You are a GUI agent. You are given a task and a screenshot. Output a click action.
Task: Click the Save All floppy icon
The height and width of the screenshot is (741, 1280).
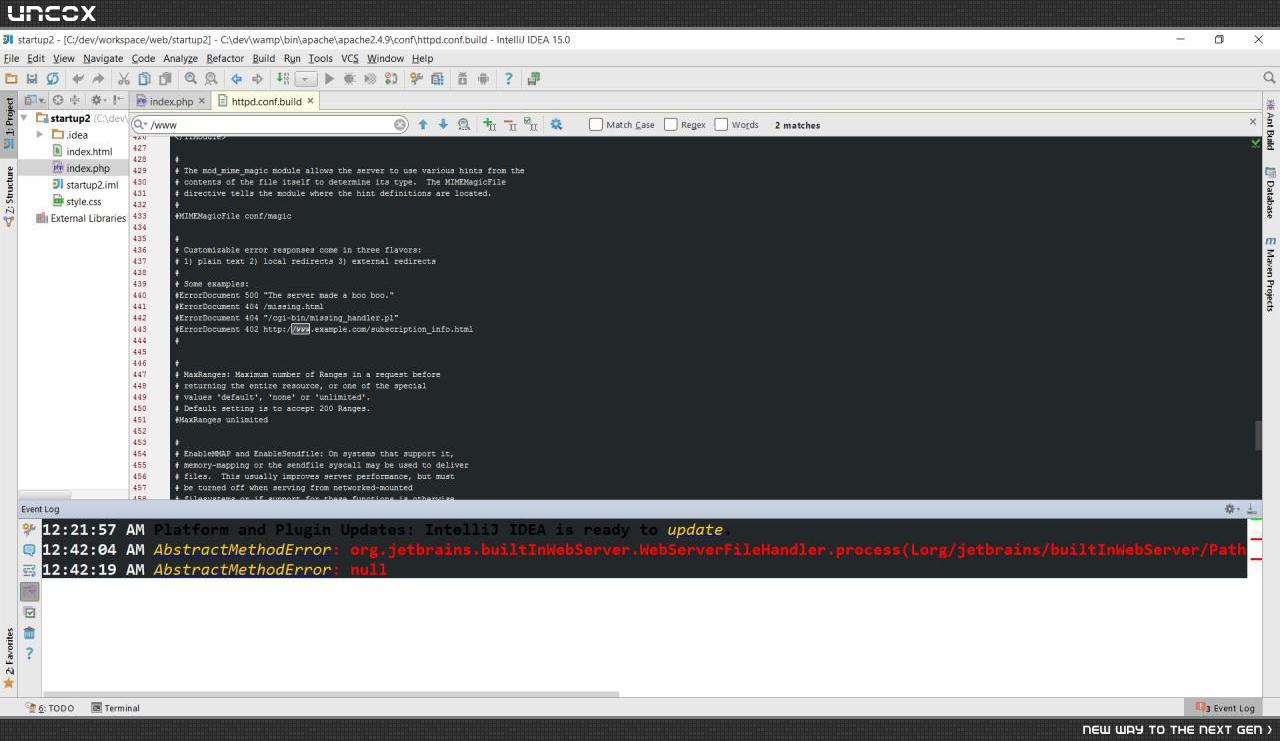point(32,78)
